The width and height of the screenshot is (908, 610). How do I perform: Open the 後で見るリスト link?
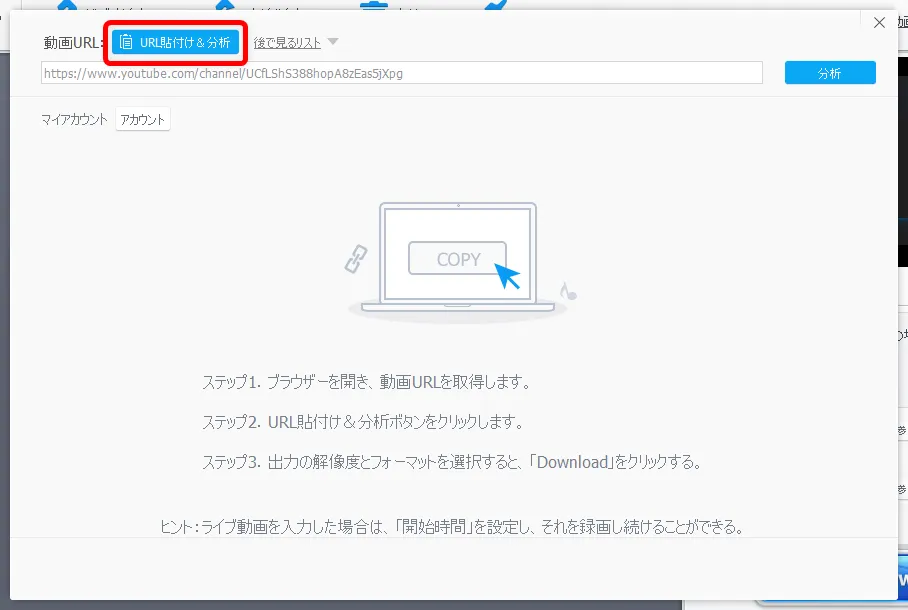pos(287,42)
